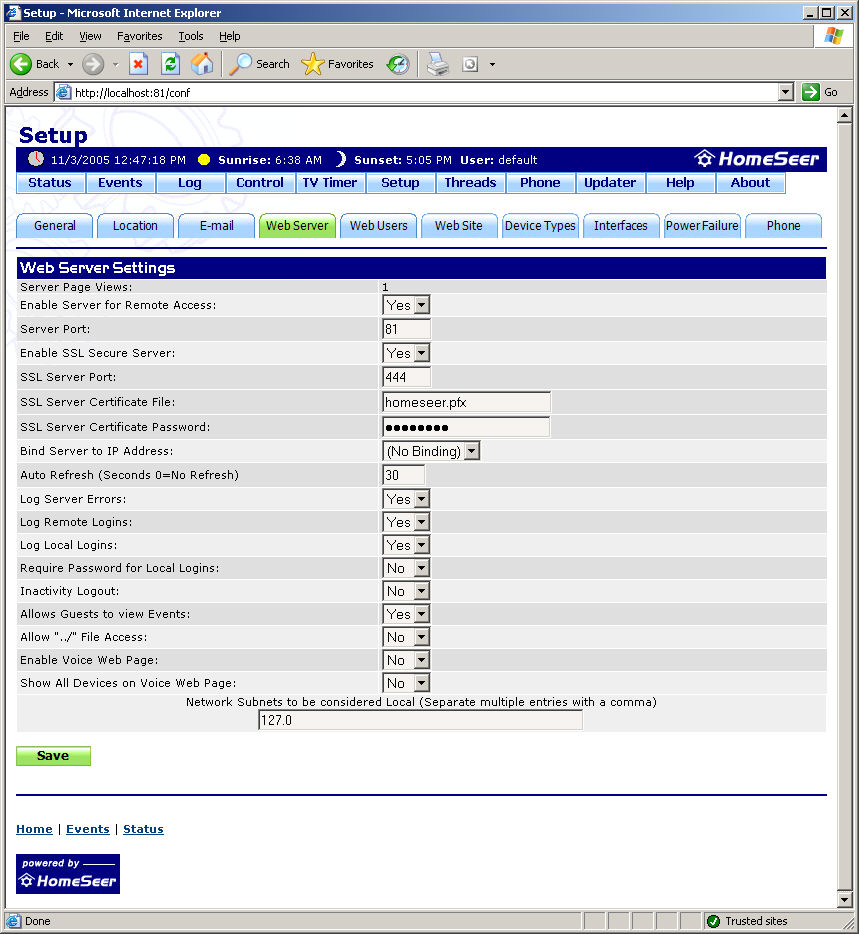
Task: Open the Help menu in the menu bar
Action: coord(229,36)
